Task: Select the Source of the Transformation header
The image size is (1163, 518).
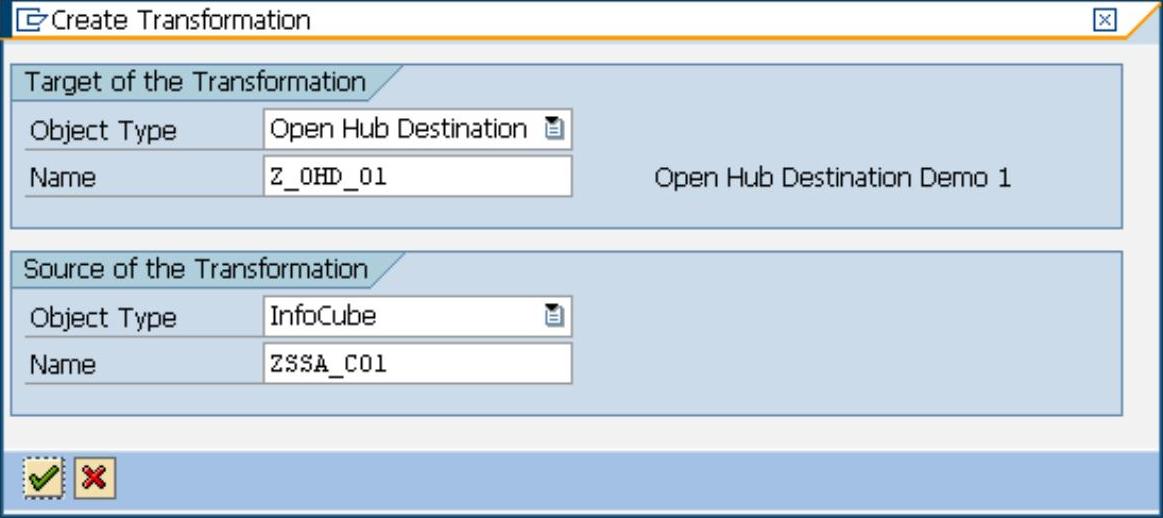Action: pos(196,270)
